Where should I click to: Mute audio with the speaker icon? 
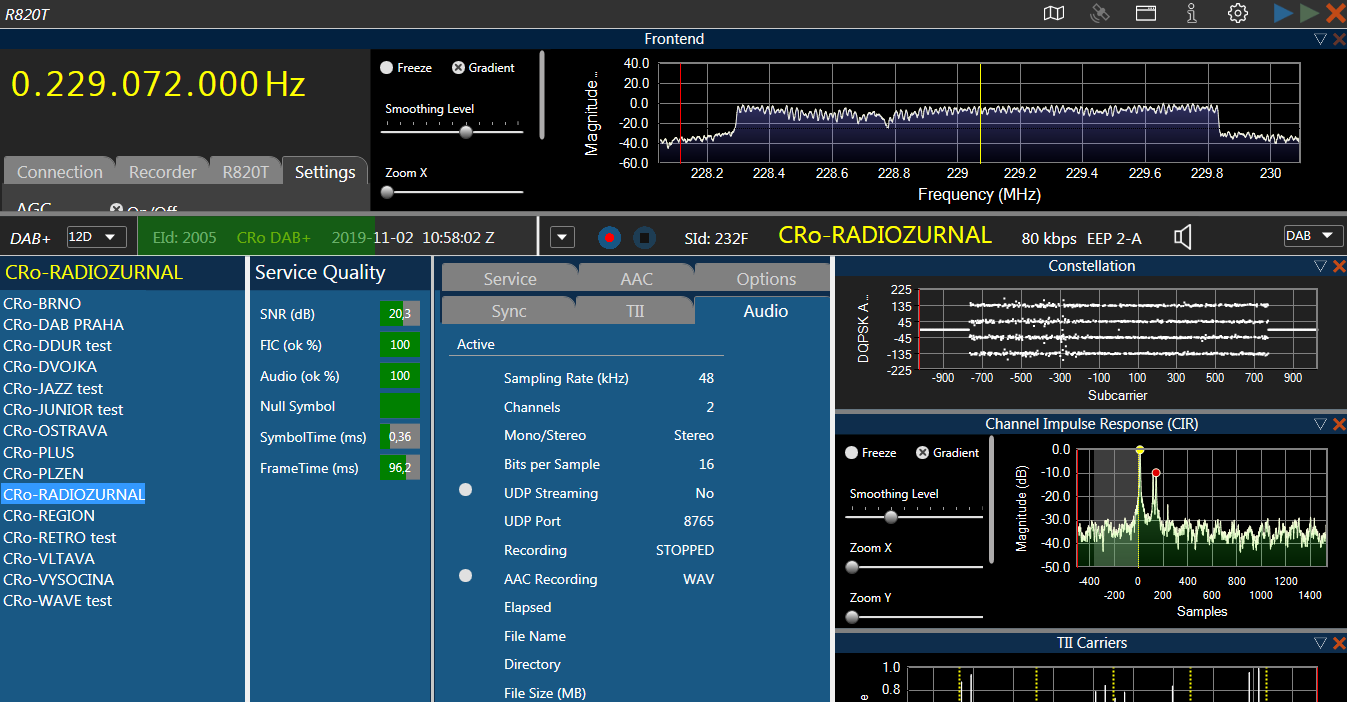(1183, 237)
